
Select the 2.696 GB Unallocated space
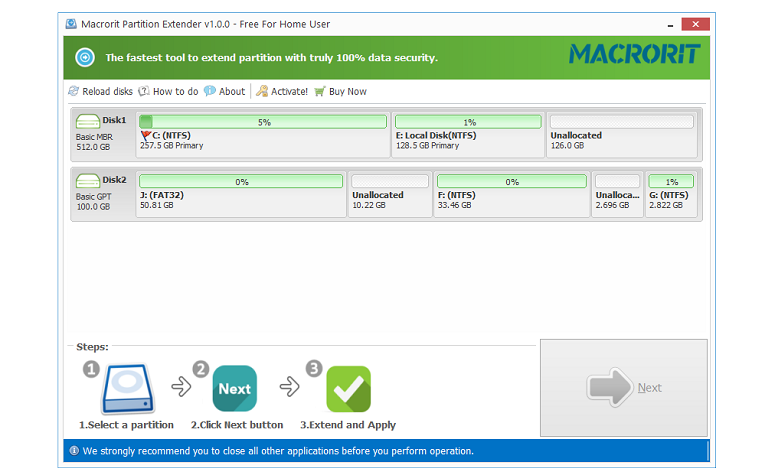pos(617,194)
